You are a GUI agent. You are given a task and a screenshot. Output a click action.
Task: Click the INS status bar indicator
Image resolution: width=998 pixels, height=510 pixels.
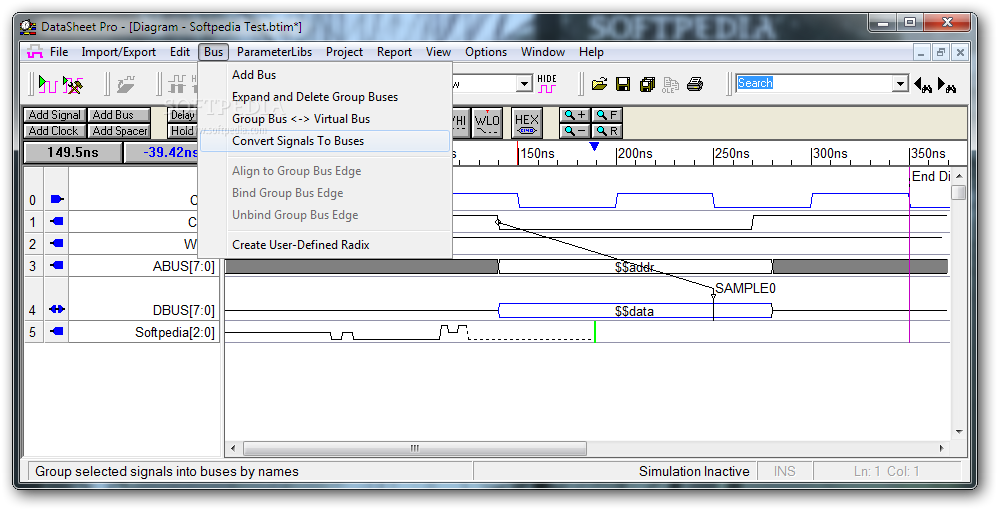tap(784, 471)
